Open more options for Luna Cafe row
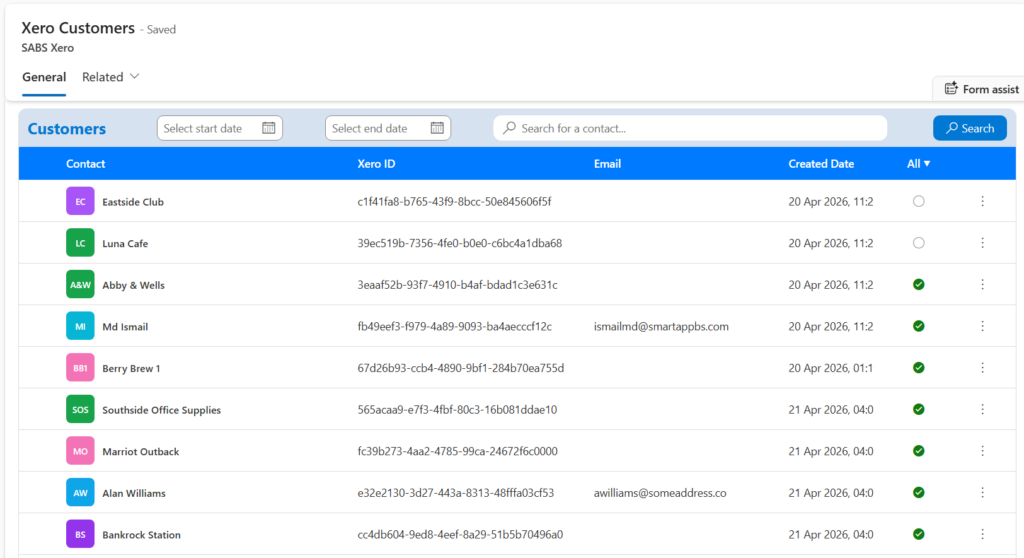Viewport: 1024px width, 558px height. coord(982,243)
